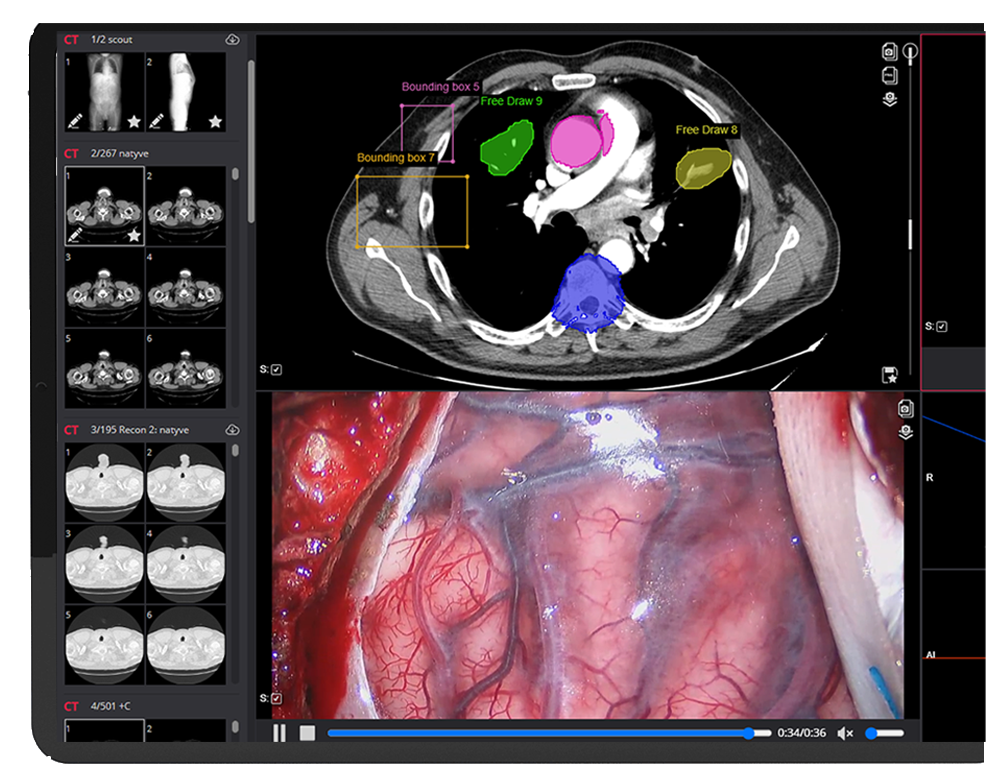Open Recon 2 series thumbnail 5
The width and height of the screenshot is (1000, 770).
click(x=105, y=645)
